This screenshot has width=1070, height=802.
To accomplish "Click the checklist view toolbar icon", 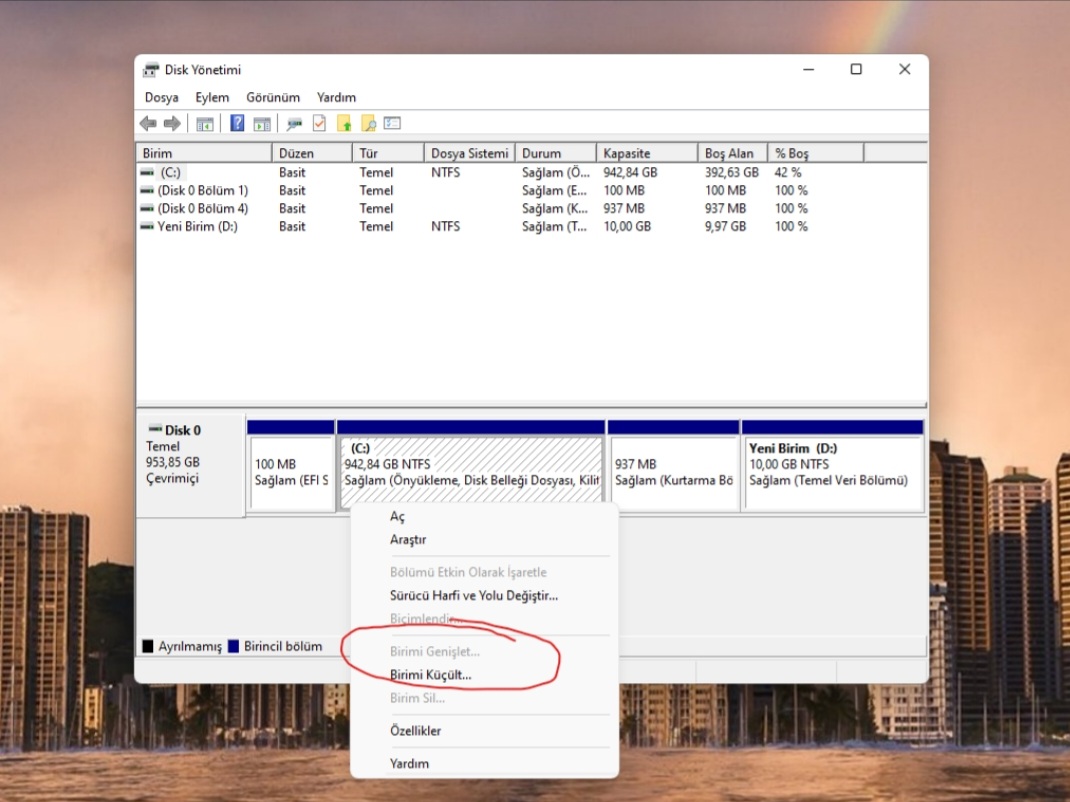I will click(x=392, y=124).
